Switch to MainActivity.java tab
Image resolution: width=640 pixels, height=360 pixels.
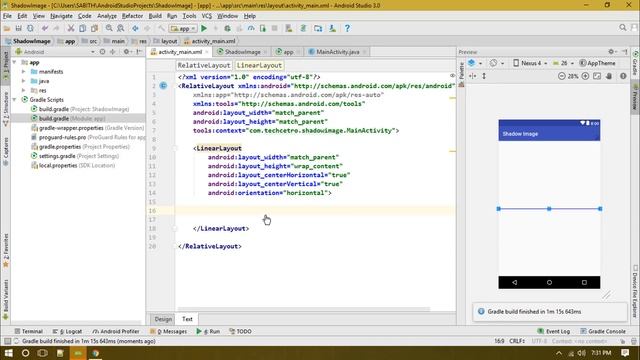(337, 52)
